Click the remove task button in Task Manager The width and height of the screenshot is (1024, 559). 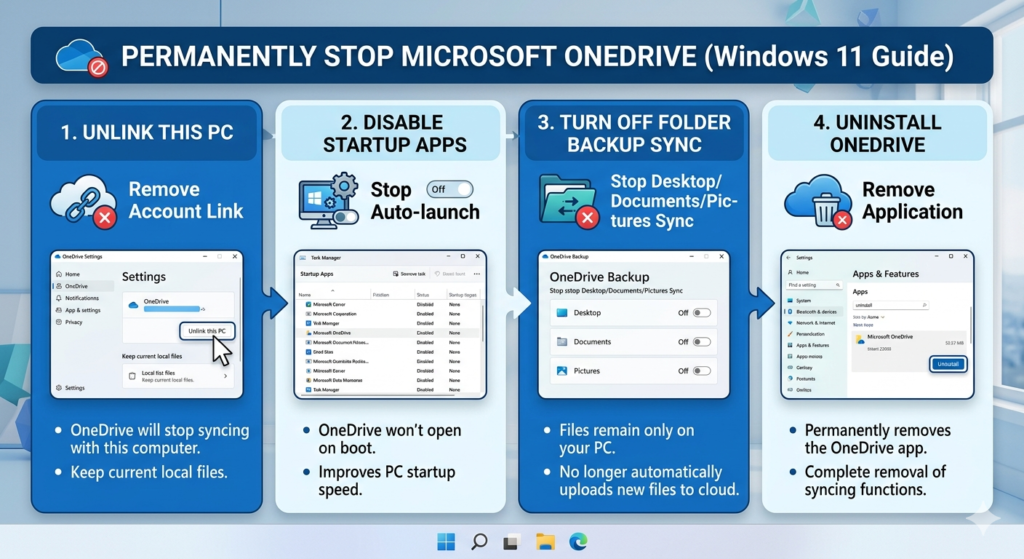pos(409,274)
